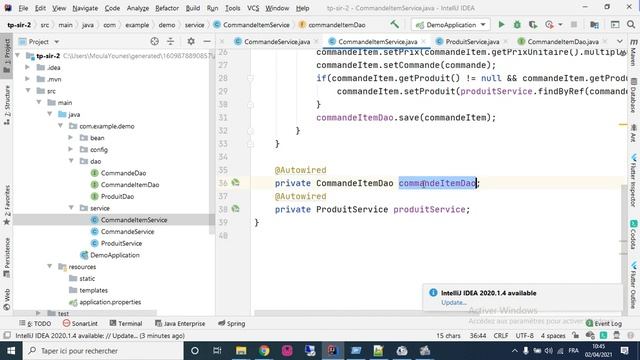Viewport: 640px width, 360px height.
Task: Start debugging with the bug icon
Action: point(517,24)
